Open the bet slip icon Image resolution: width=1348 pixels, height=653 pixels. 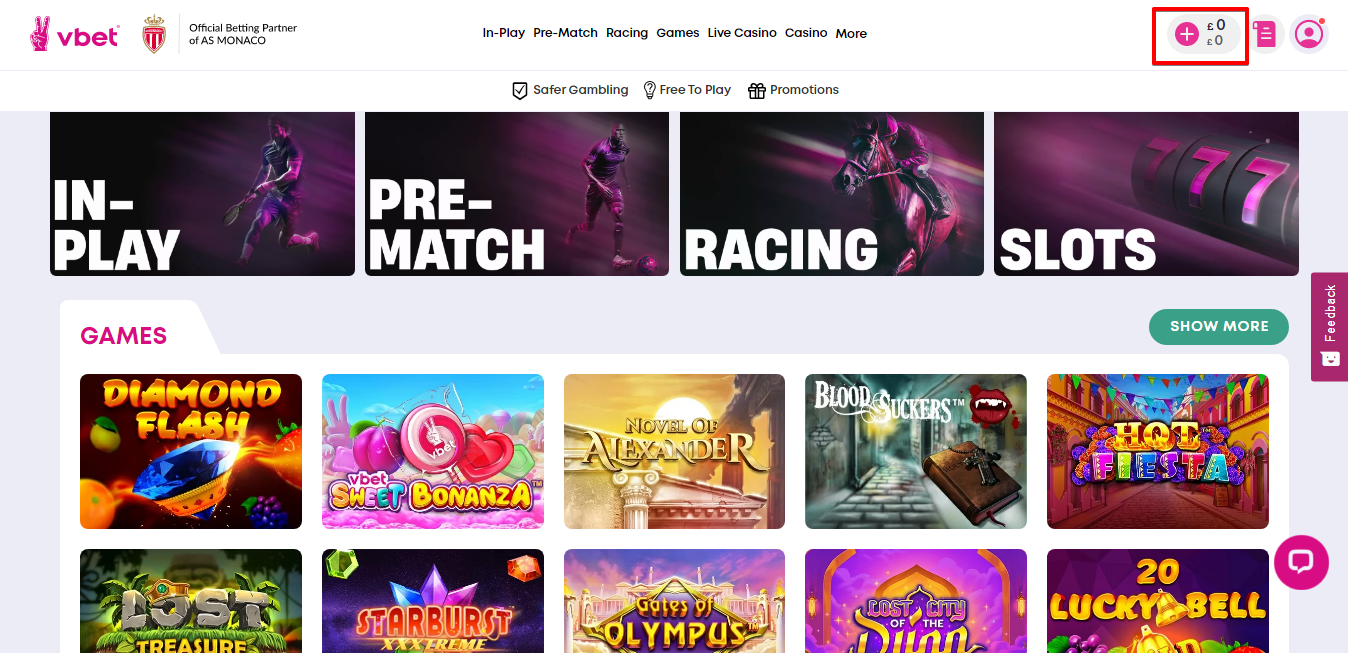coord(1266,34)
